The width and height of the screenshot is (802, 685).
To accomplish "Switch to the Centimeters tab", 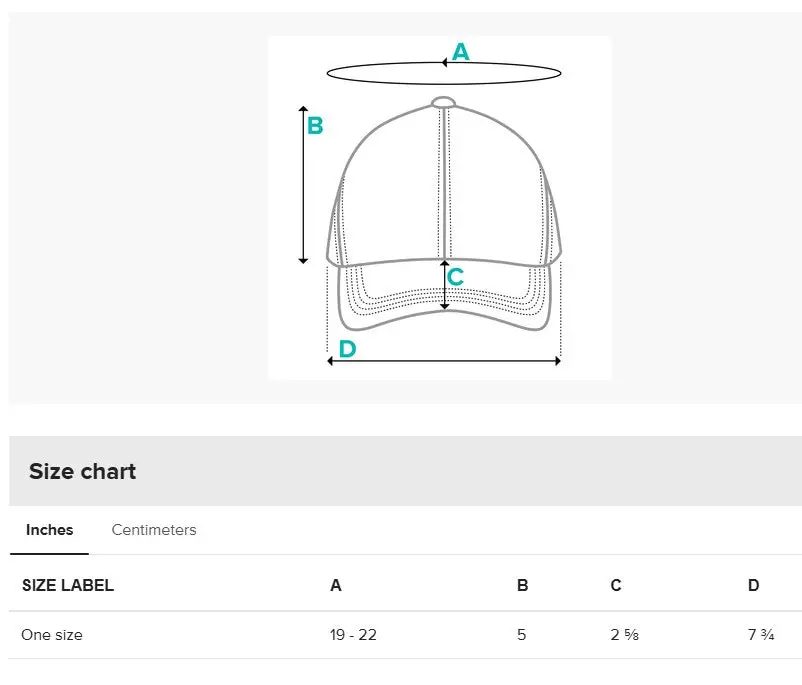I will pos(154,530).
